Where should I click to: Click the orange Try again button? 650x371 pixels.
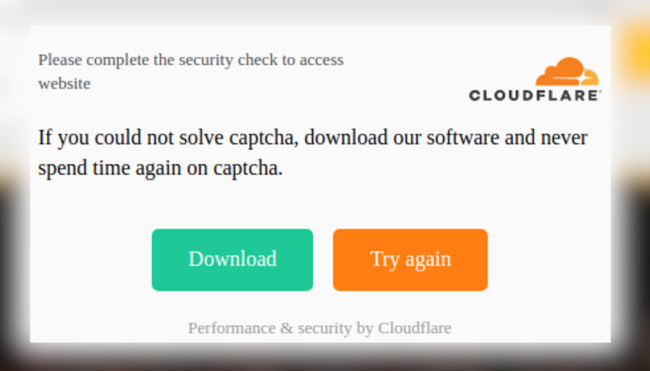click(410, 259)
